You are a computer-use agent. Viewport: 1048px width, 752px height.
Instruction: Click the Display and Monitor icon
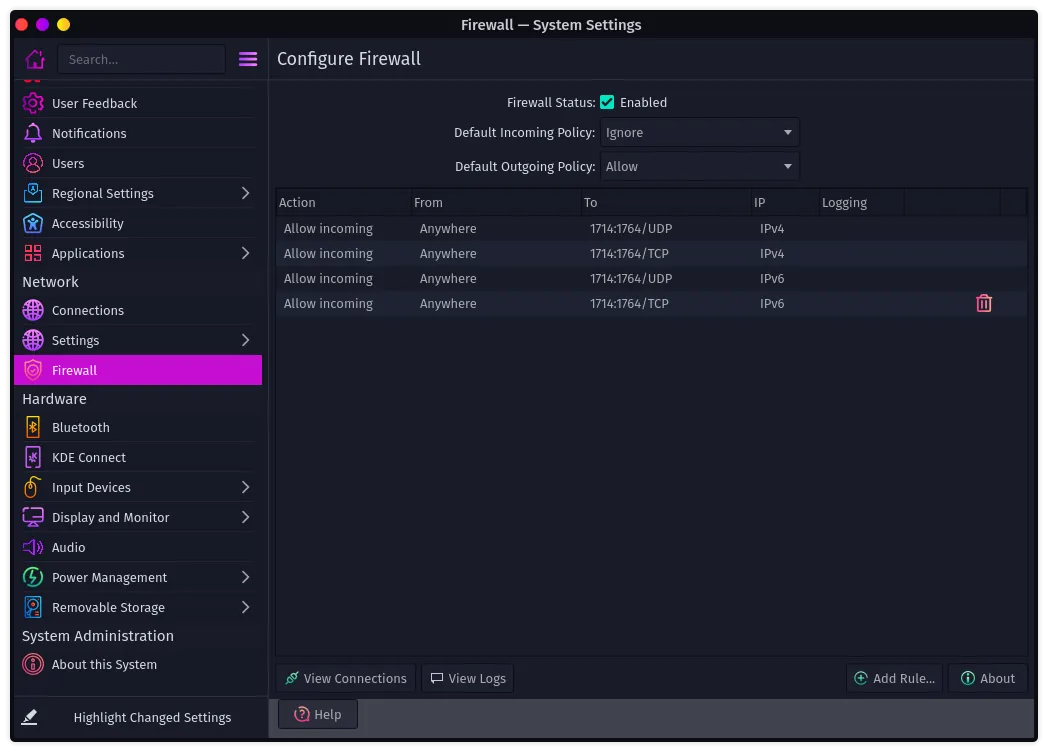coord(33,517)
